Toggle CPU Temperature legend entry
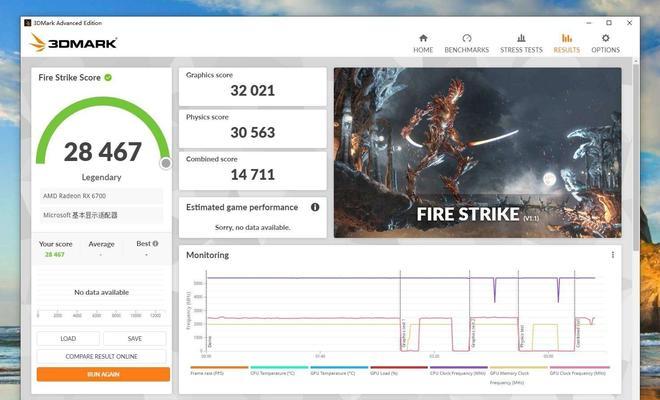Viewport: 660px width, 400px height. 279,371
